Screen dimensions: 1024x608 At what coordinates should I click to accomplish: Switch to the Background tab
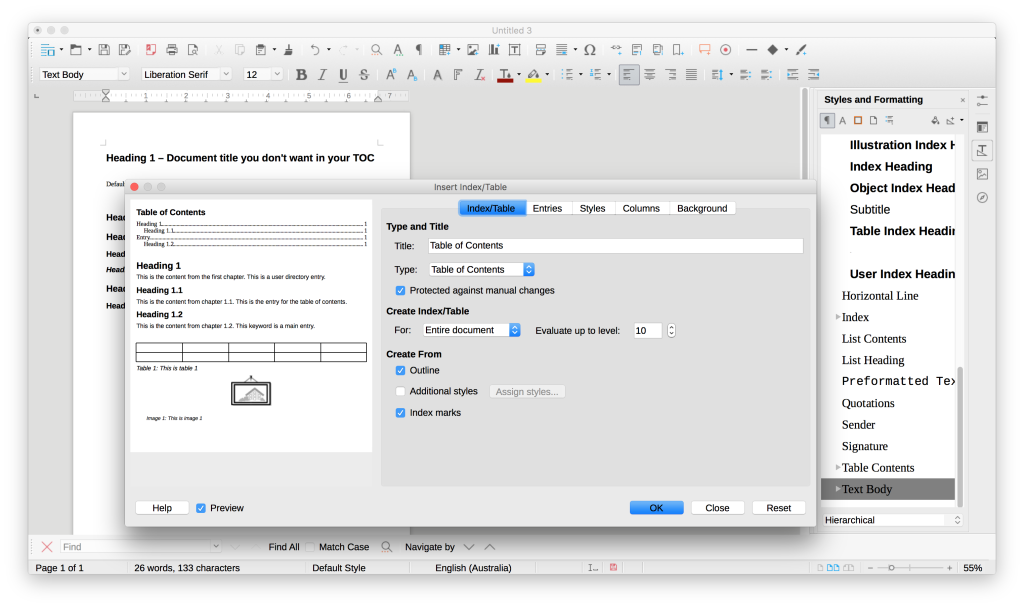point(703,208)
